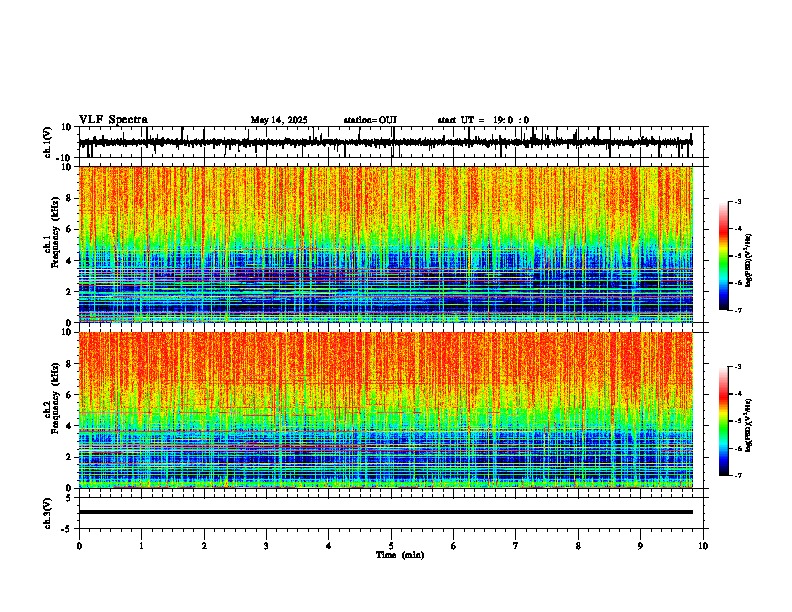Click the ch.2 spectrogram panel
The height and width of the screenshot is (612, 792).
click(385, 410)
